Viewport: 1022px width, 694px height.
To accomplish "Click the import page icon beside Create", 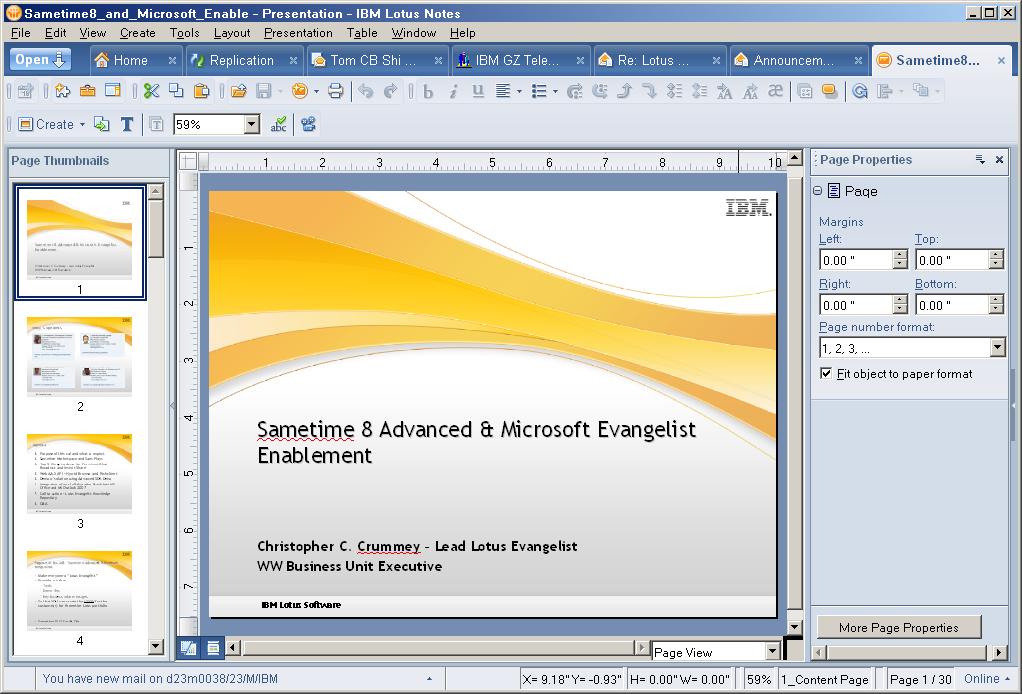I will [102, 124].
